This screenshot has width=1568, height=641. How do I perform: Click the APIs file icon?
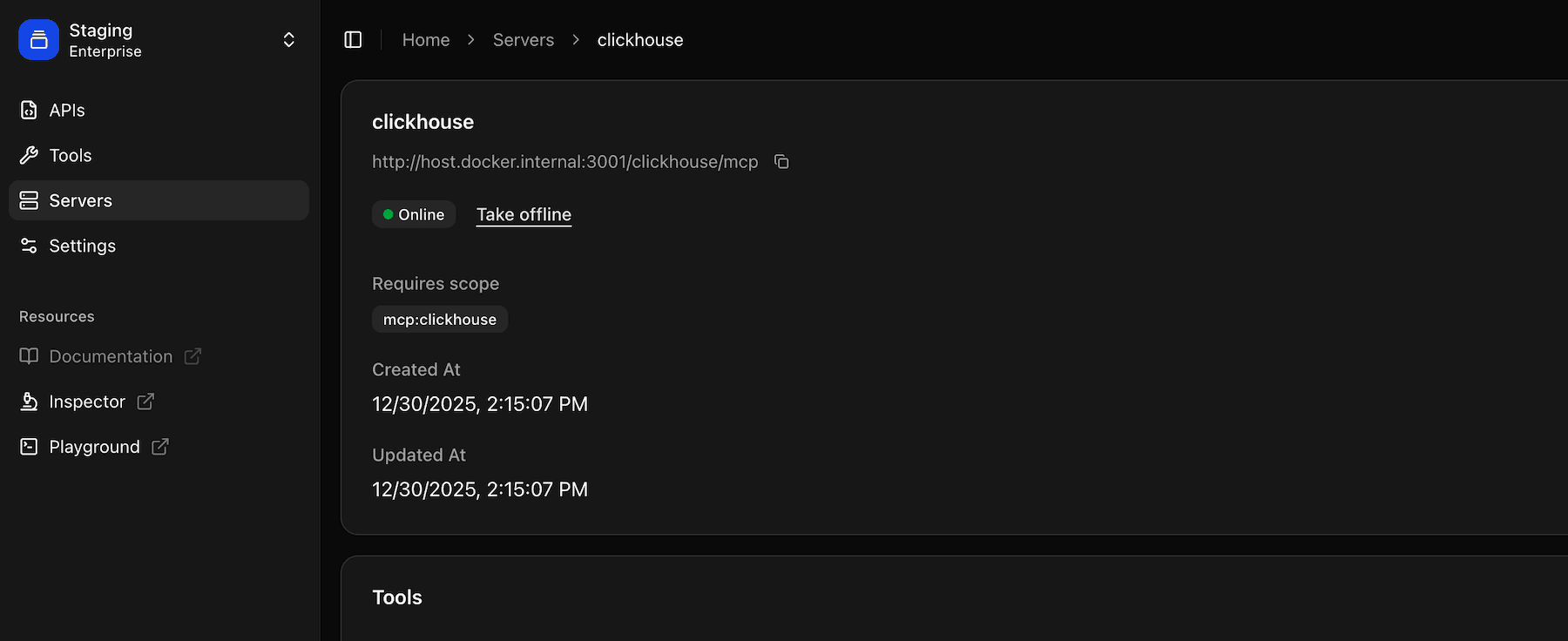click(29, 111)
